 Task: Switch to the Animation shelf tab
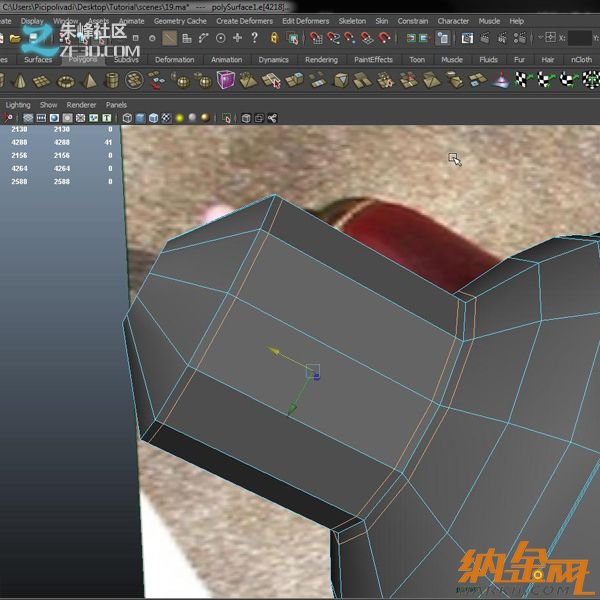click(227, 60)
